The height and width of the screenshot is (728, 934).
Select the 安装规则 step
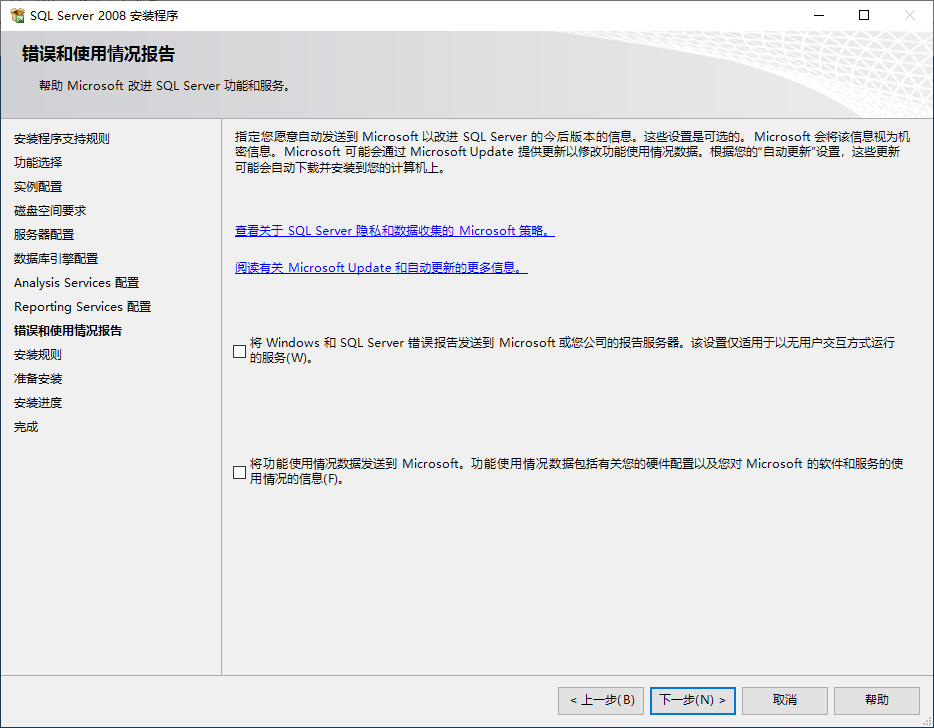38,354
